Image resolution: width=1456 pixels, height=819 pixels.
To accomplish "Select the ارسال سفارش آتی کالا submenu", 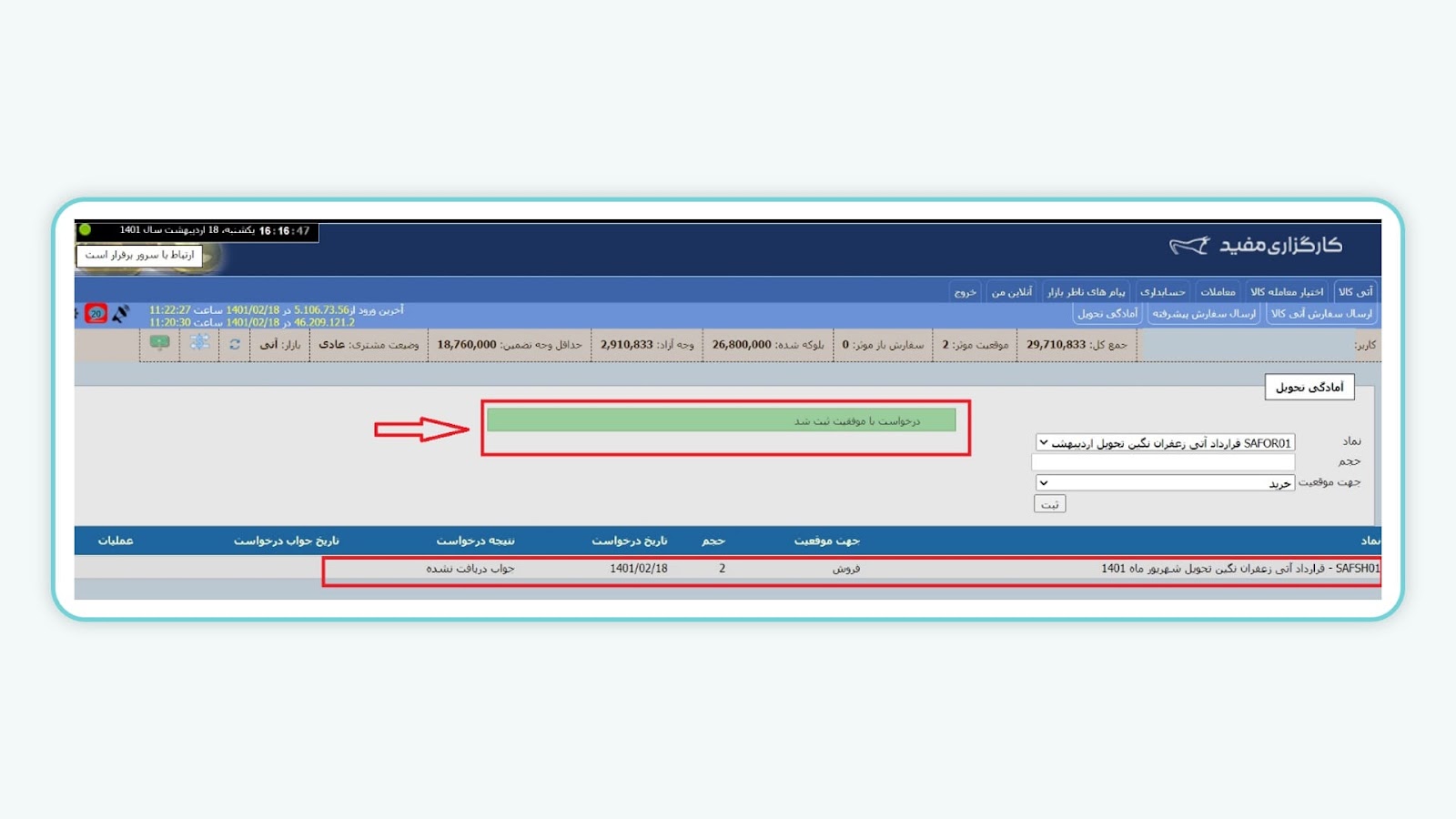I will (x=1320, y=314).
